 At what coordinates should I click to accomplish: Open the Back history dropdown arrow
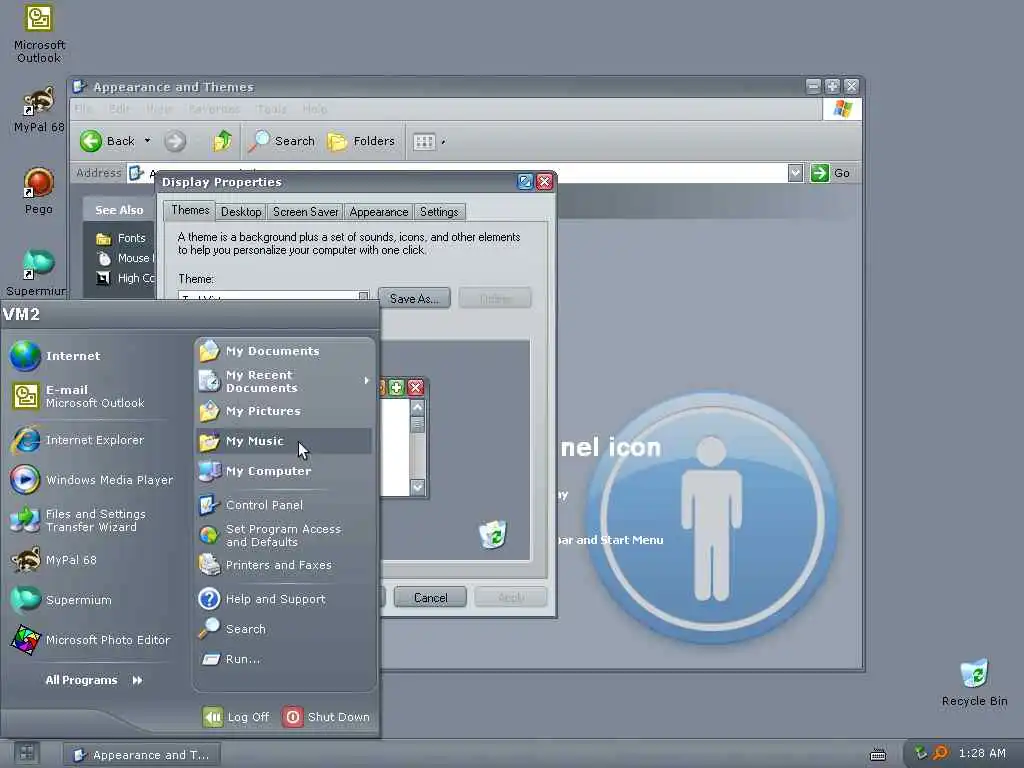pyautogui.click(x=148, y=140)
